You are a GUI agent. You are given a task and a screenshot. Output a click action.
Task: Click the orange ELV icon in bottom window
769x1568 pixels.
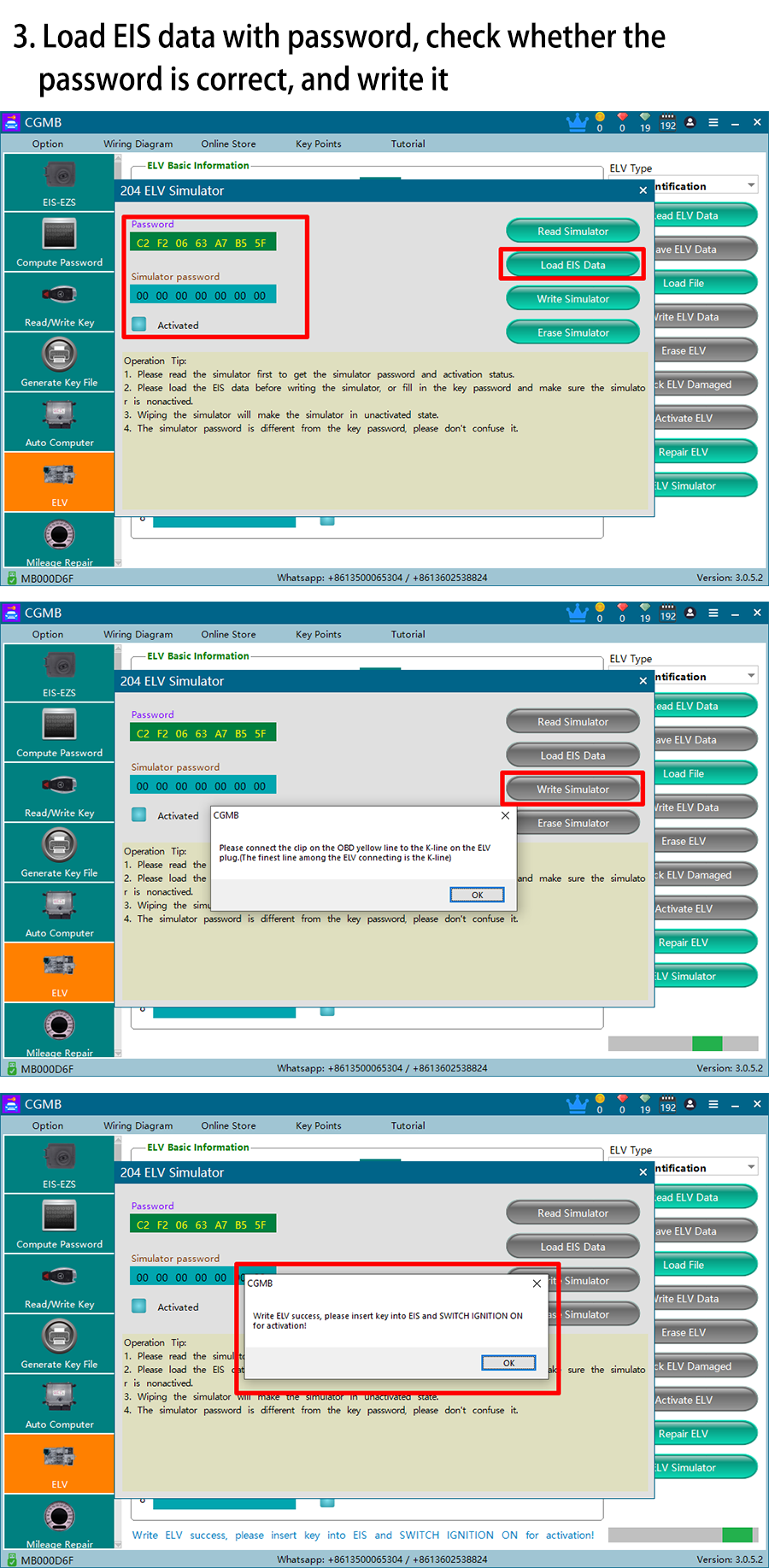(59, 1464)
